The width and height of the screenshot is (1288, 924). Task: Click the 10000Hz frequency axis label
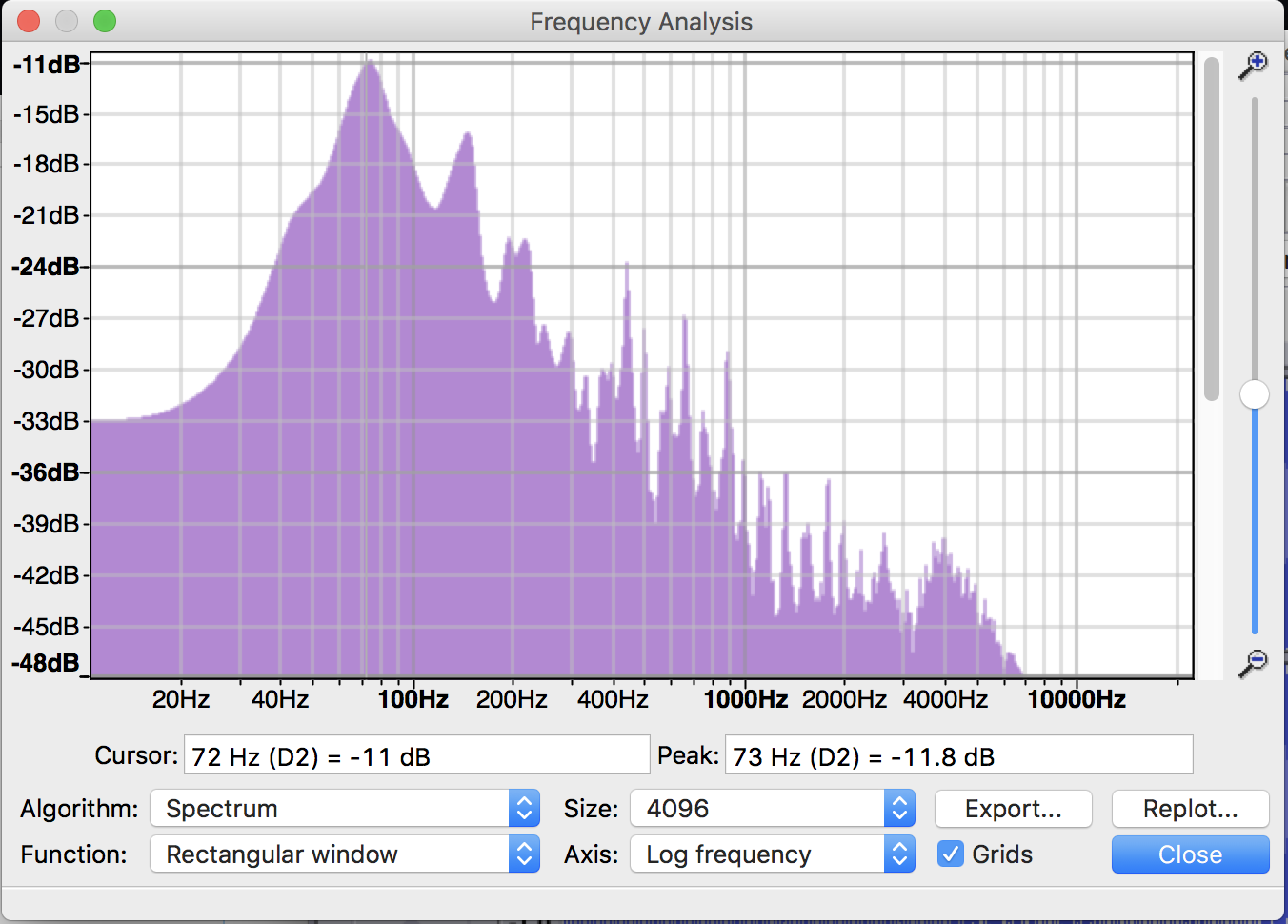pos(1077,699)
